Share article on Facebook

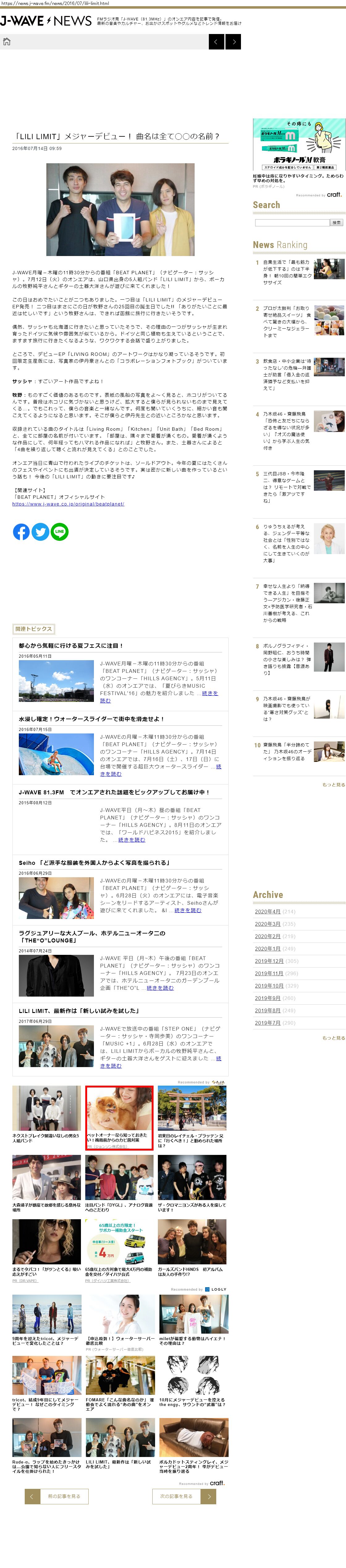21,532
